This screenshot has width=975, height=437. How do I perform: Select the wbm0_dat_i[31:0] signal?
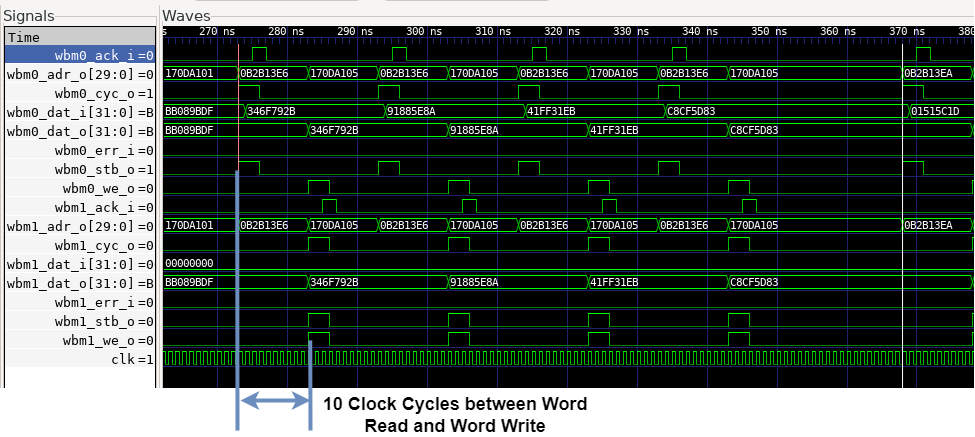click(80, 113)
